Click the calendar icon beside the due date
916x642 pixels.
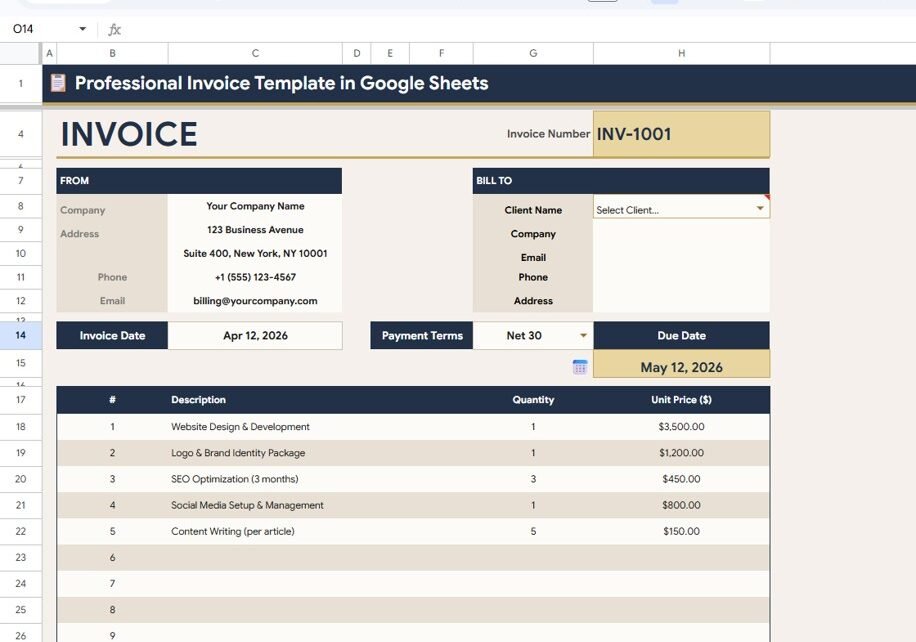(580, 367)
